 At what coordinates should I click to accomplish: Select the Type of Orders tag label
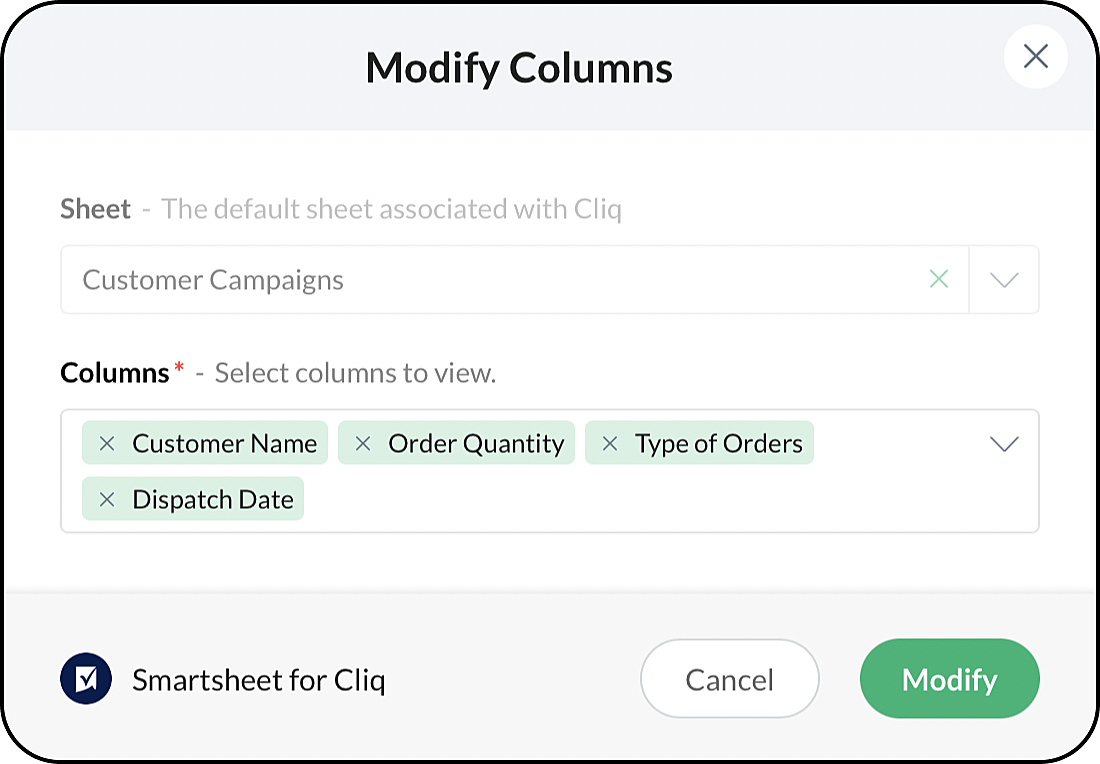coord(718,443)
